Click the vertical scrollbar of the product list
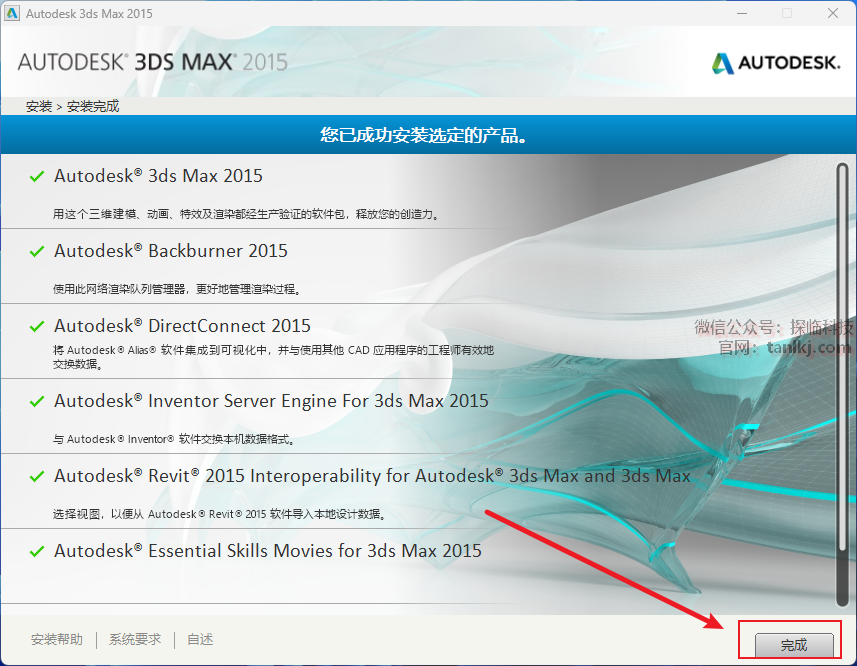 click(x=842, y=384)
